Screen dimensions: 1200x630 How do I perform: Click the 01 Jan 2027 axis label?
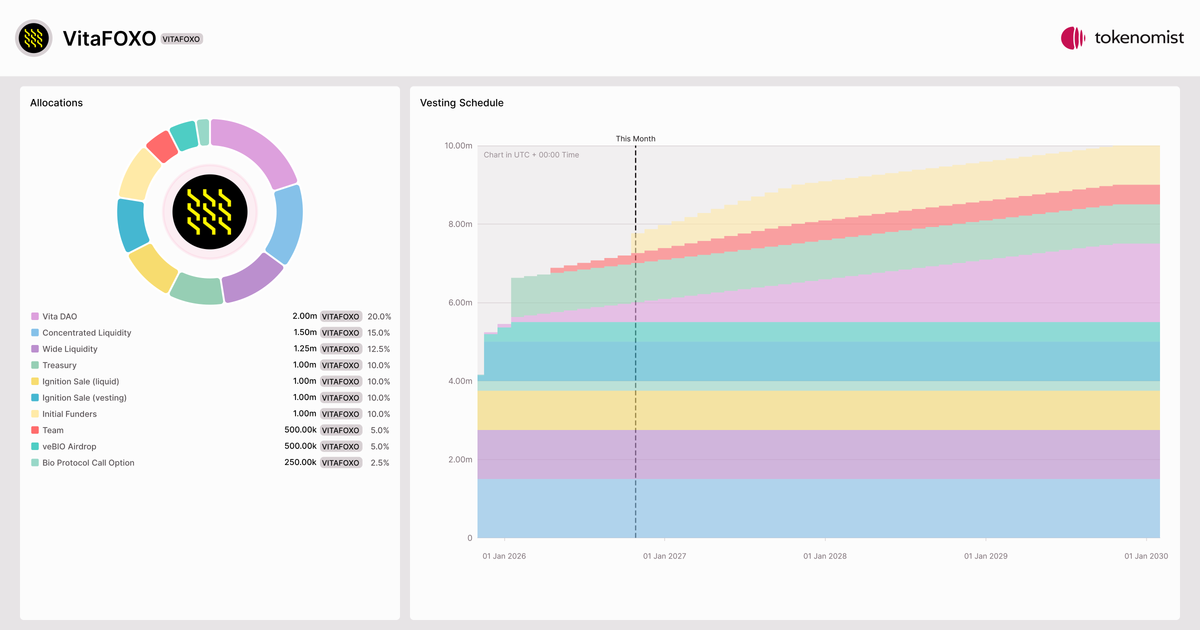tap(664, 556)
